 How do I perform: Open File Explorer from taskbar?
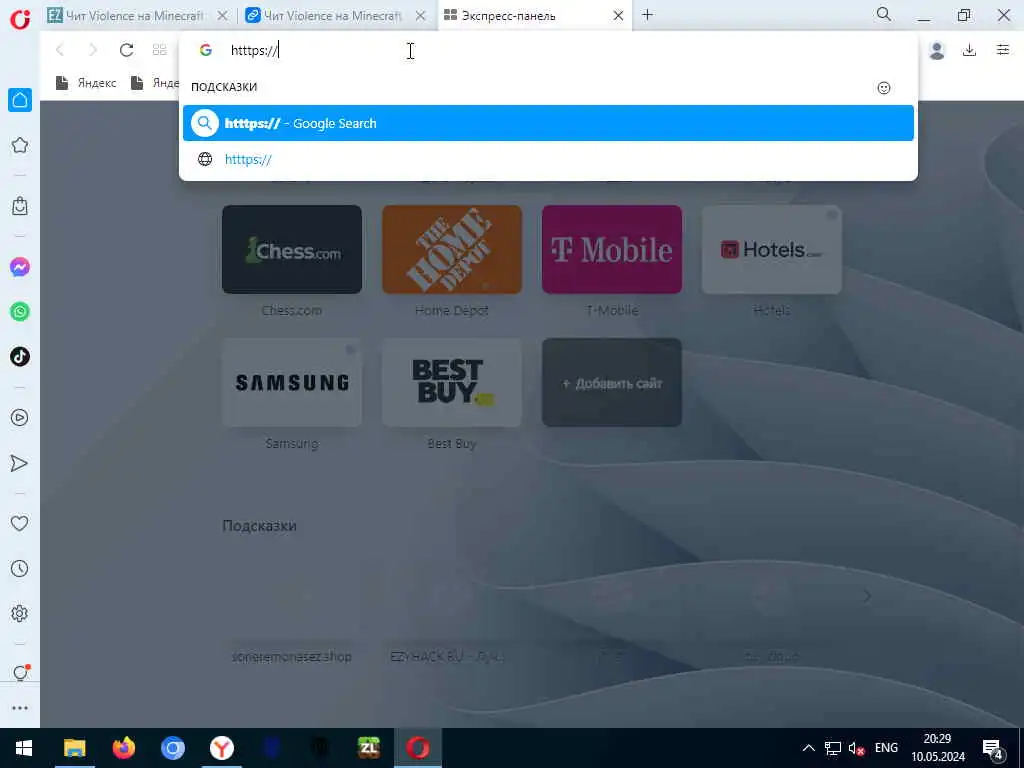point(74,748)
